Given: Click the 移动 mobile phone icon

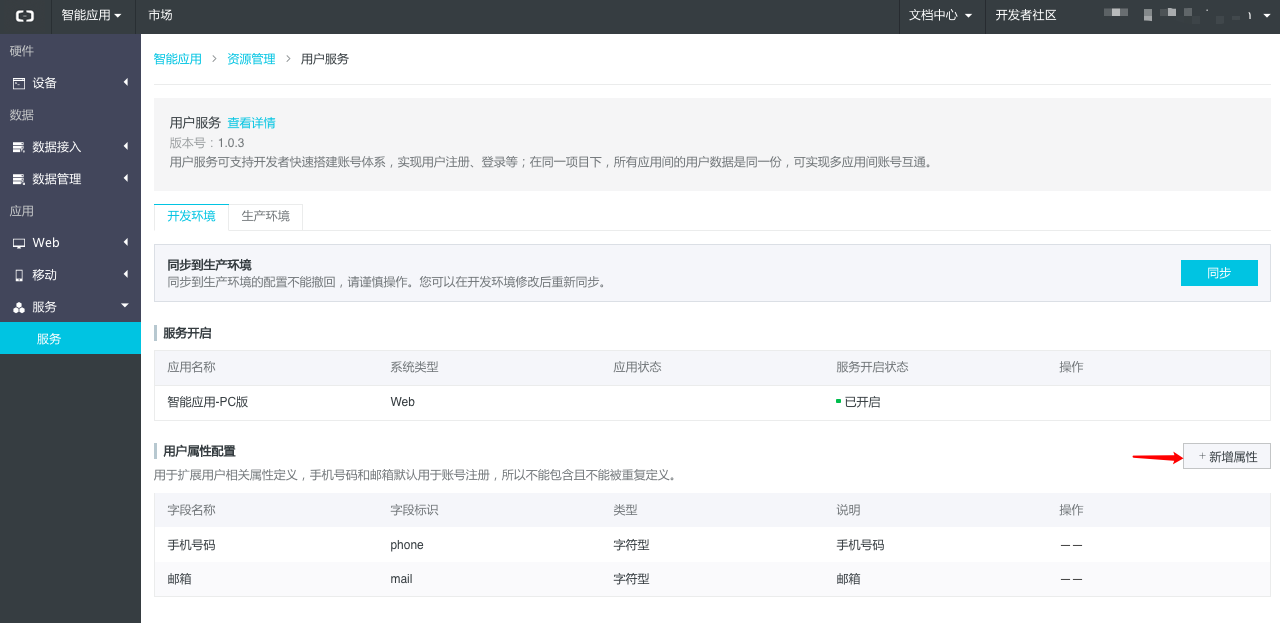Looking at the screenshot, I should point(19,276).
